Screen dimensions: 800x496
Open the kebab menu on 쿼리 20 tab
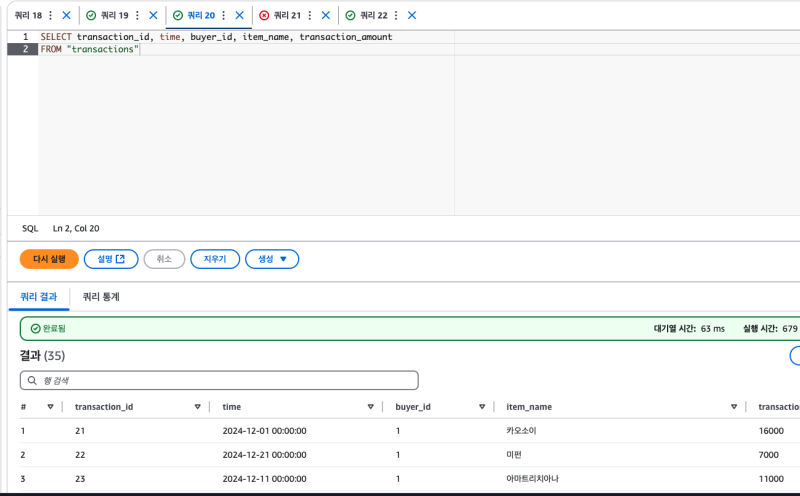(223, 16)
